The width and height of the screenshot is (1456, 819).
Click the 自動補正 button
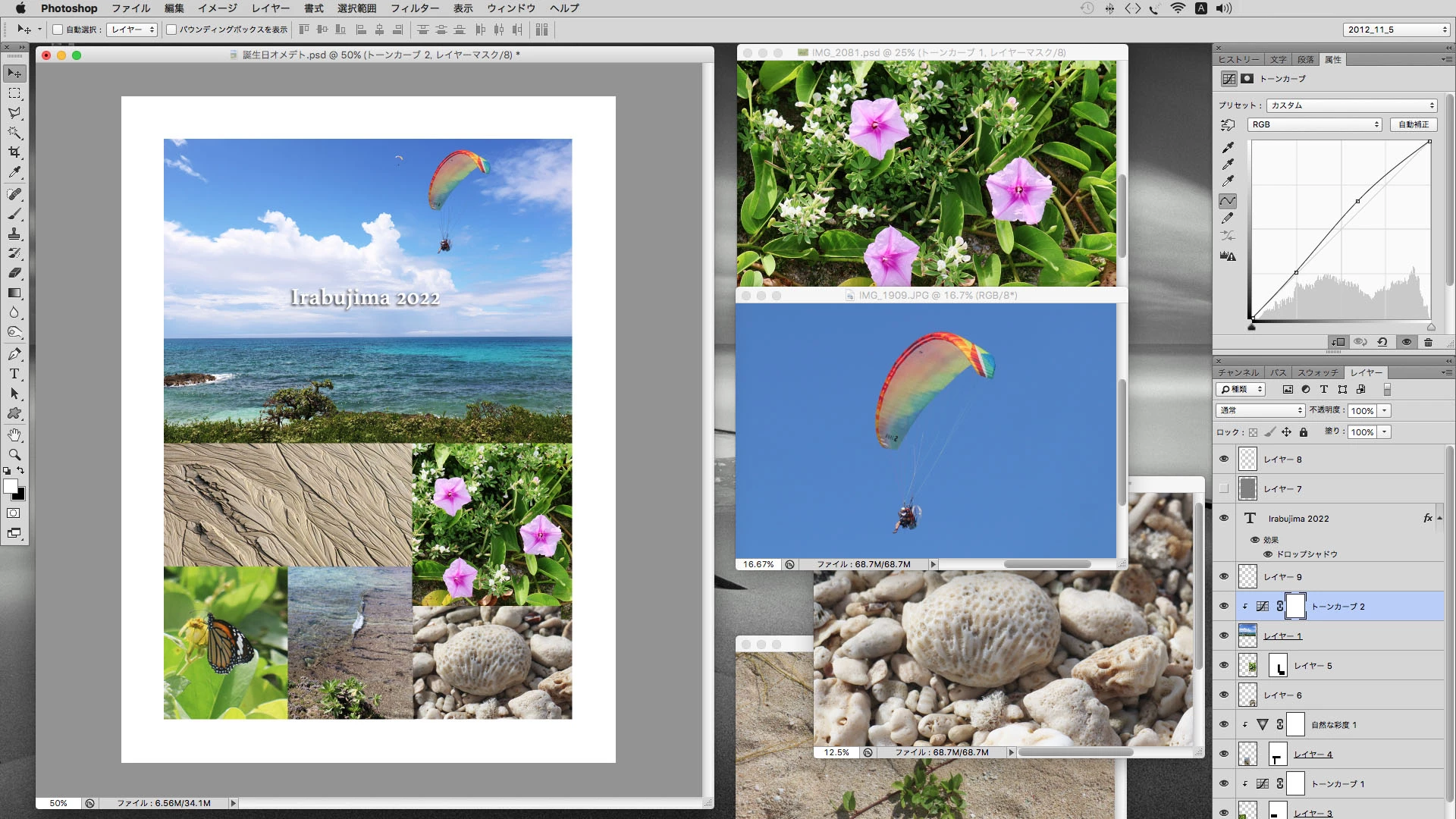tap(1413, 124)
